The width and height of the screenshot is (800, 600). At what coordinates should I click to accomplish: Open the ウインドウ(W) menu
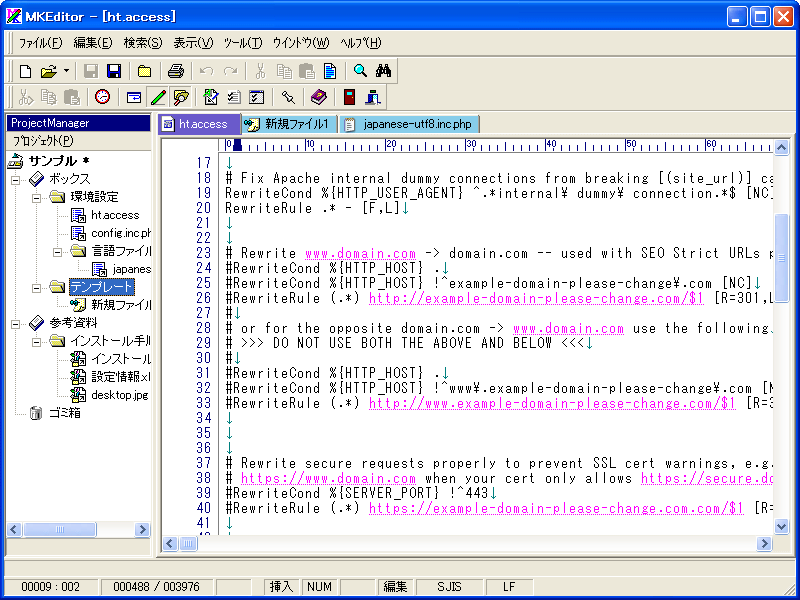click(301, 43)
